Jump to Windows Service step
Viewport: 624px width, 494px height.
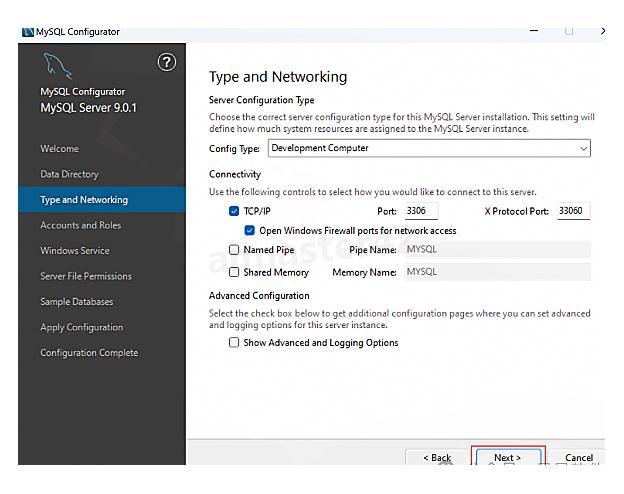(74, 251)
